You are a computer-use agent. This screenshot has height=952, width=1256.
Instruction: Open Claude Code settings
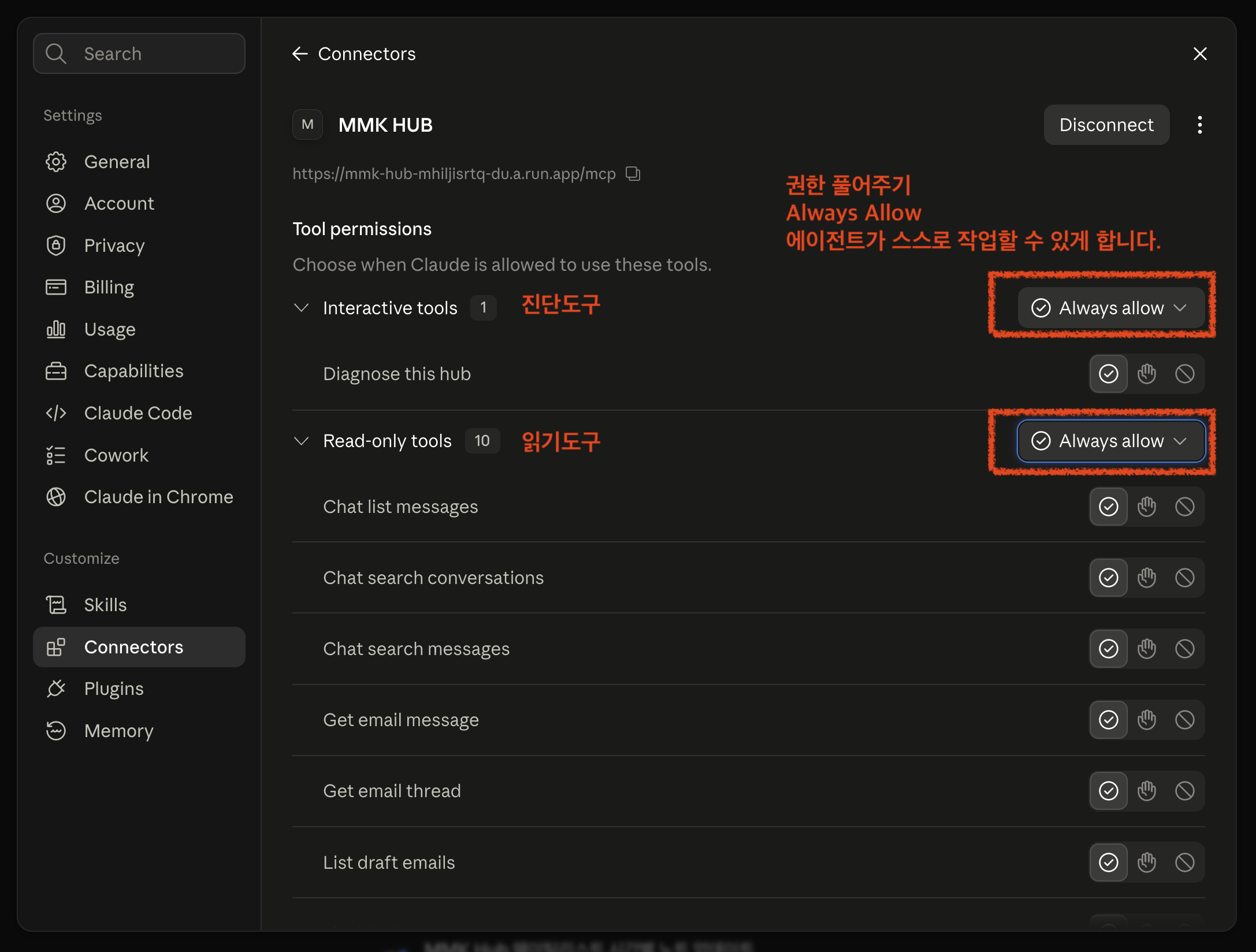(x=139, y=413)
